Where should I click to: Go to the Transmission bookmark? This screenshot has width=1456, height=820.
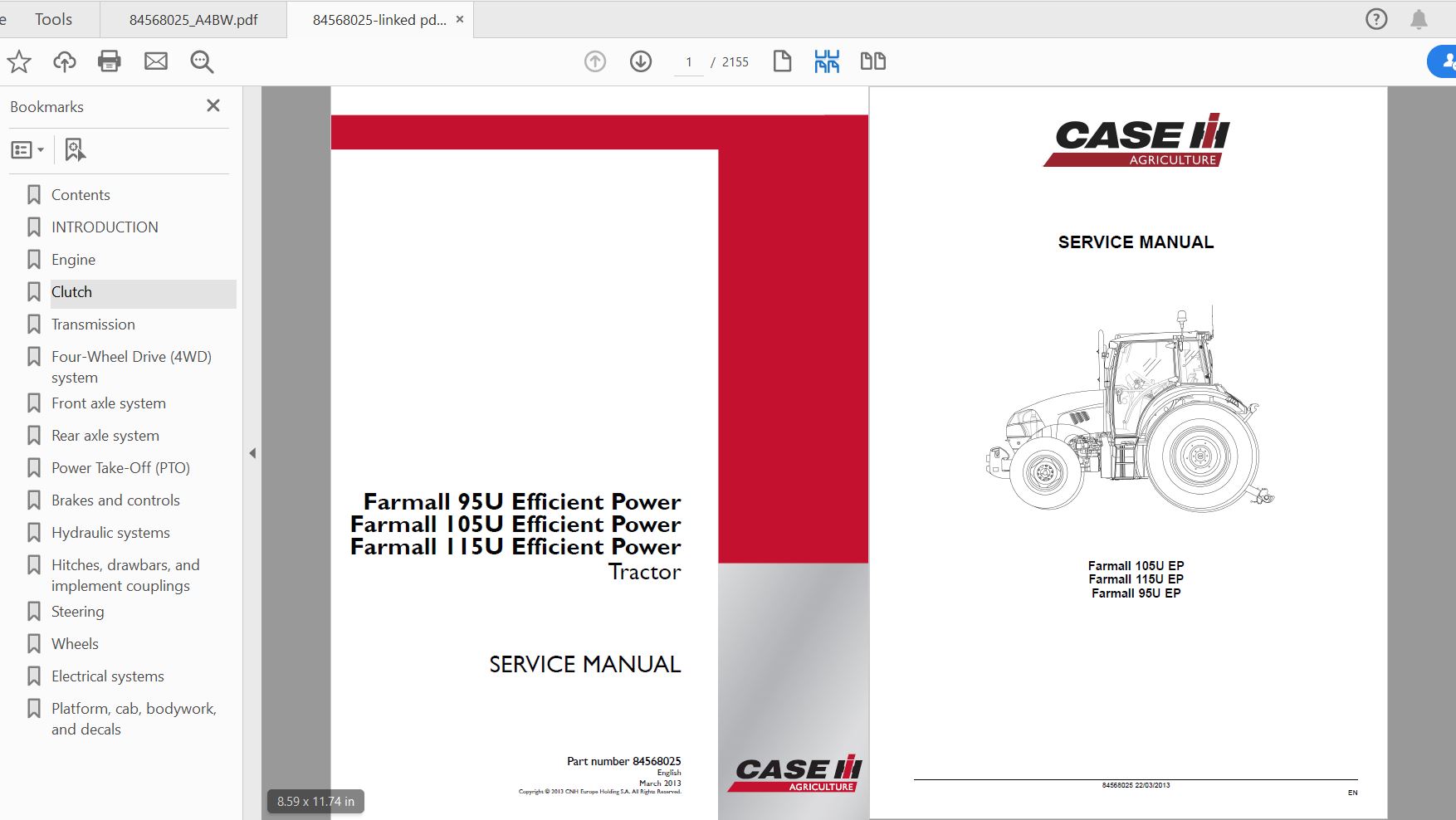pyautogui.click(x=93, y=325)
